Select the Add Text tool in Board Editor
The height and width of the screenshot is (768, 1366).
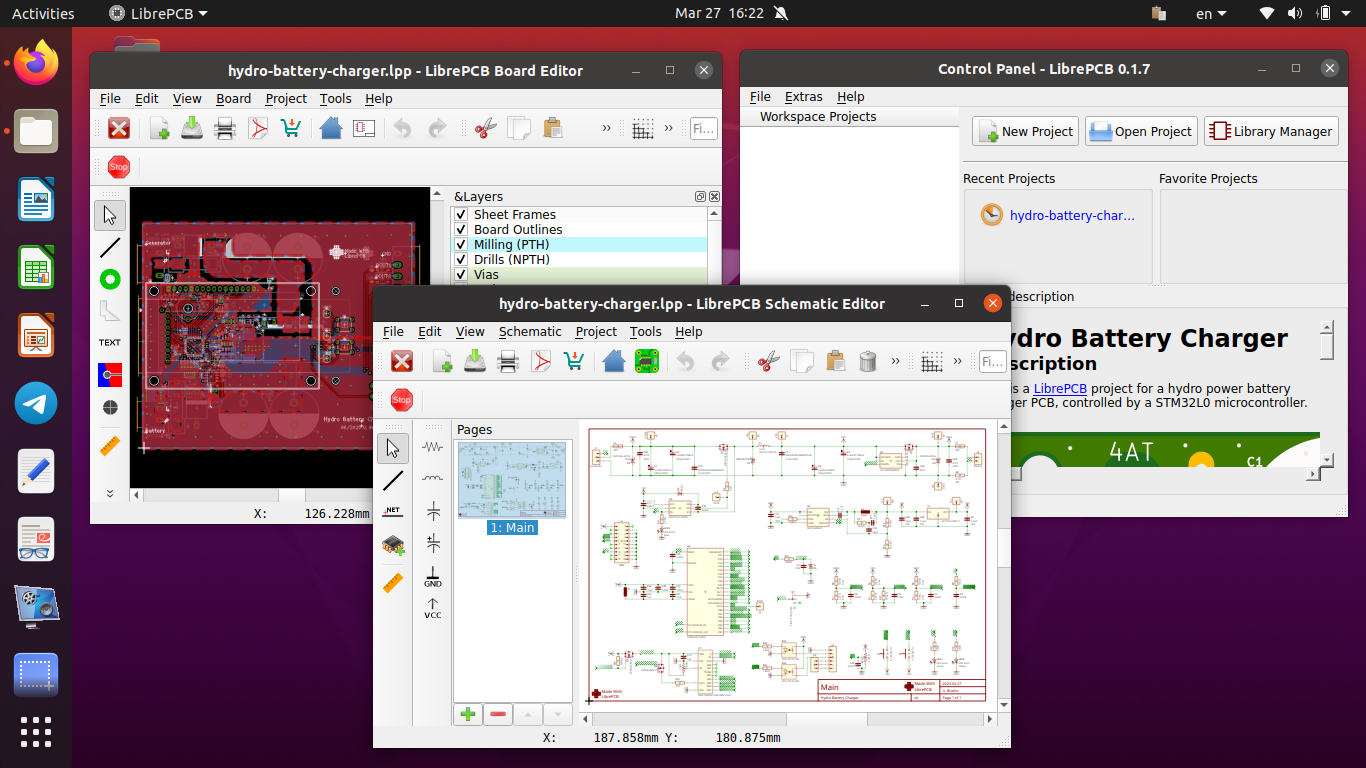[x=110, y=343]
